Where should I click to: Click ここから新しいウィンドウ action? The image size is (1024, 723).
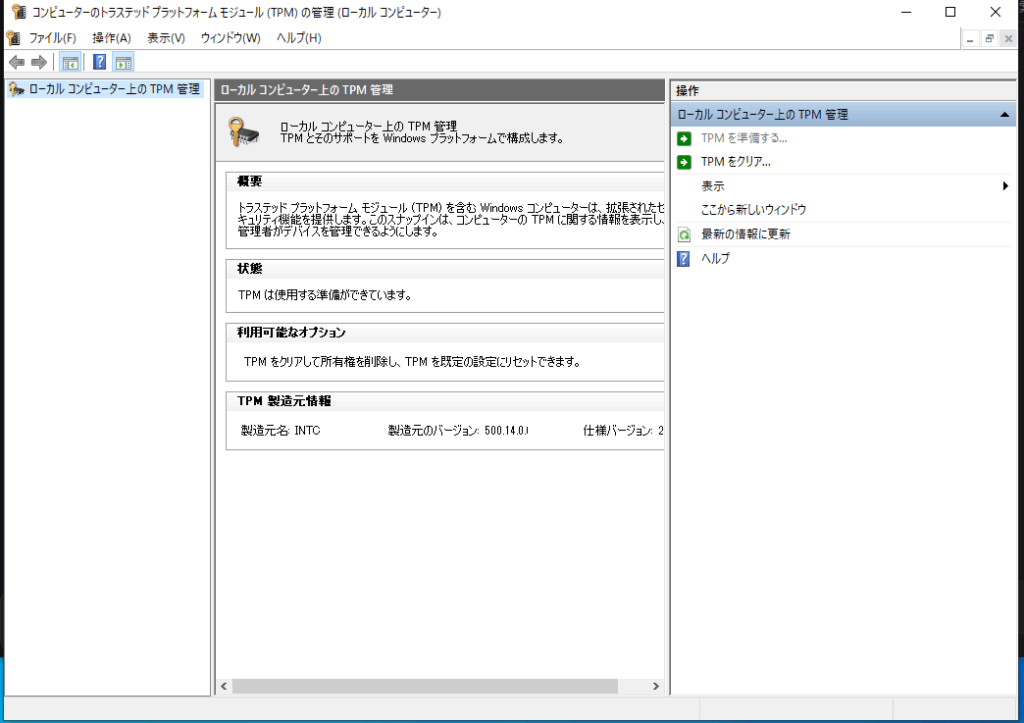(x=753, y=210)
